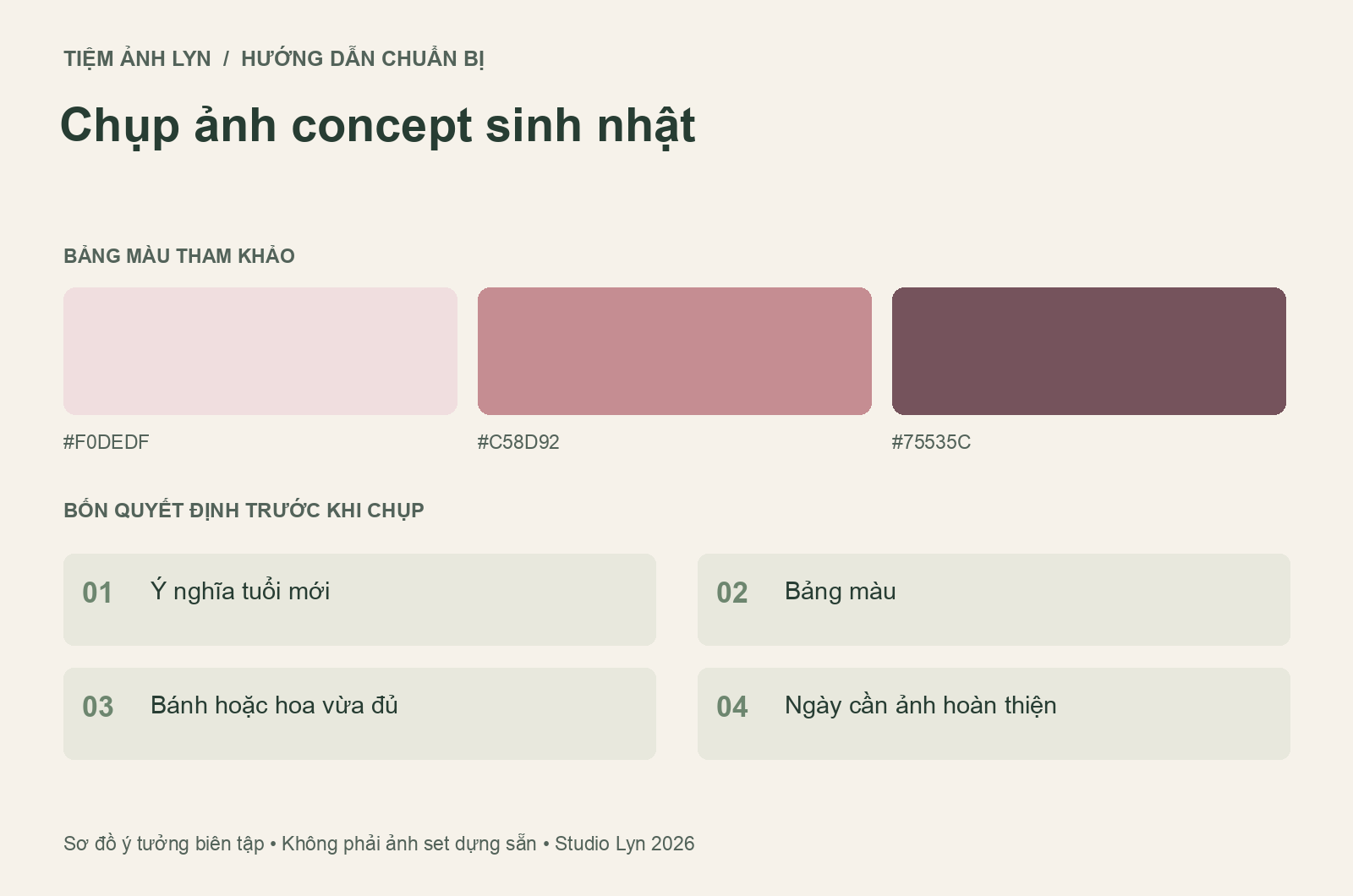This screenshot has height=896, width=1353.
Task: Select the dusty rose #C58D92 swatch
Action: tap(675, 351)
